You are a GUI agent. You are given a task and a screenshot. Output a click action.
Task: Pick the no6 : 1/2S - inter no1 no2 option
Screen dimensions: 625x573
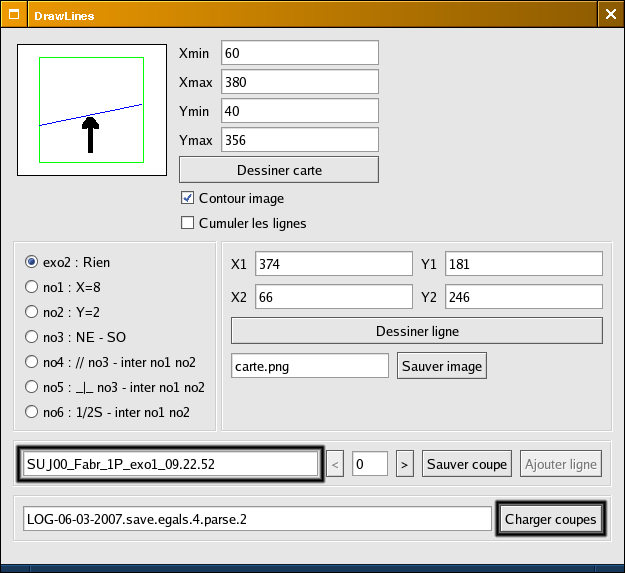coord(33,412)
